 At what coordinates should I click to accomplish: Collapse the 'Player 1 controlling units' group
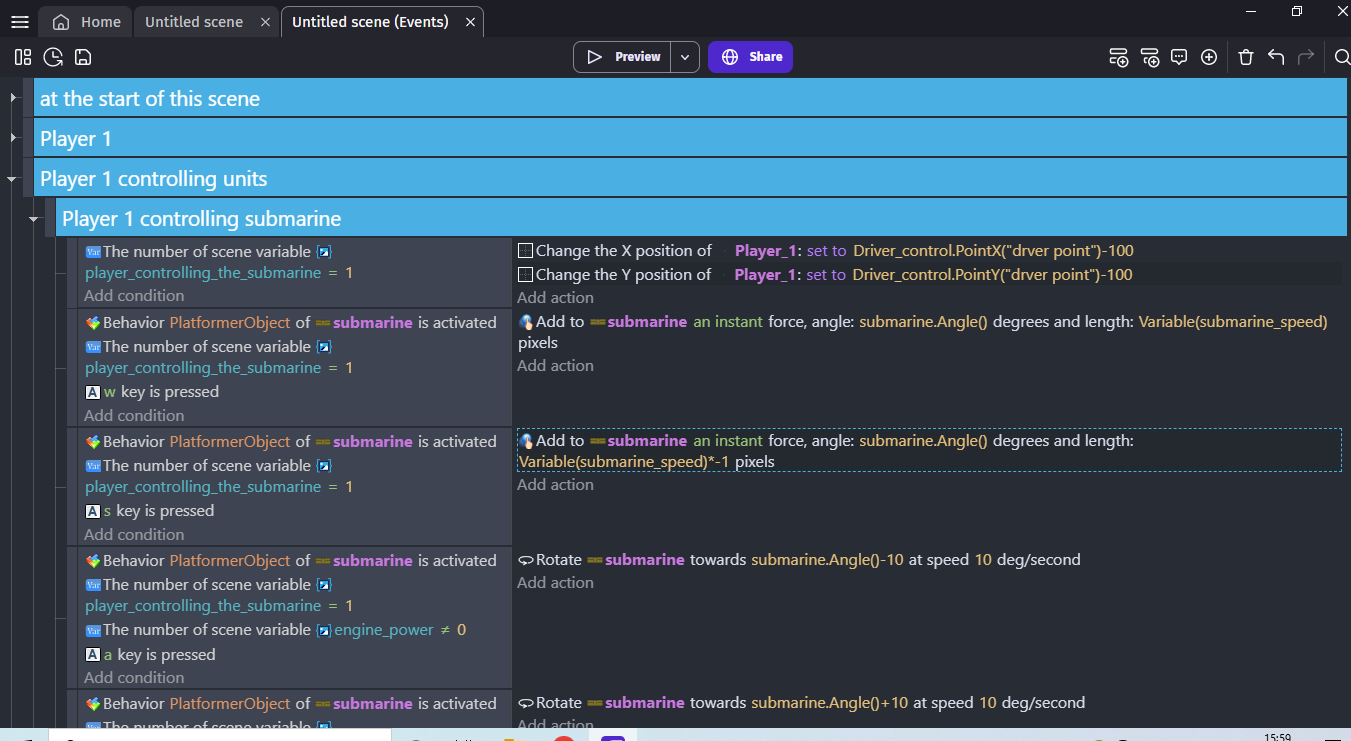tap(13, 179)
